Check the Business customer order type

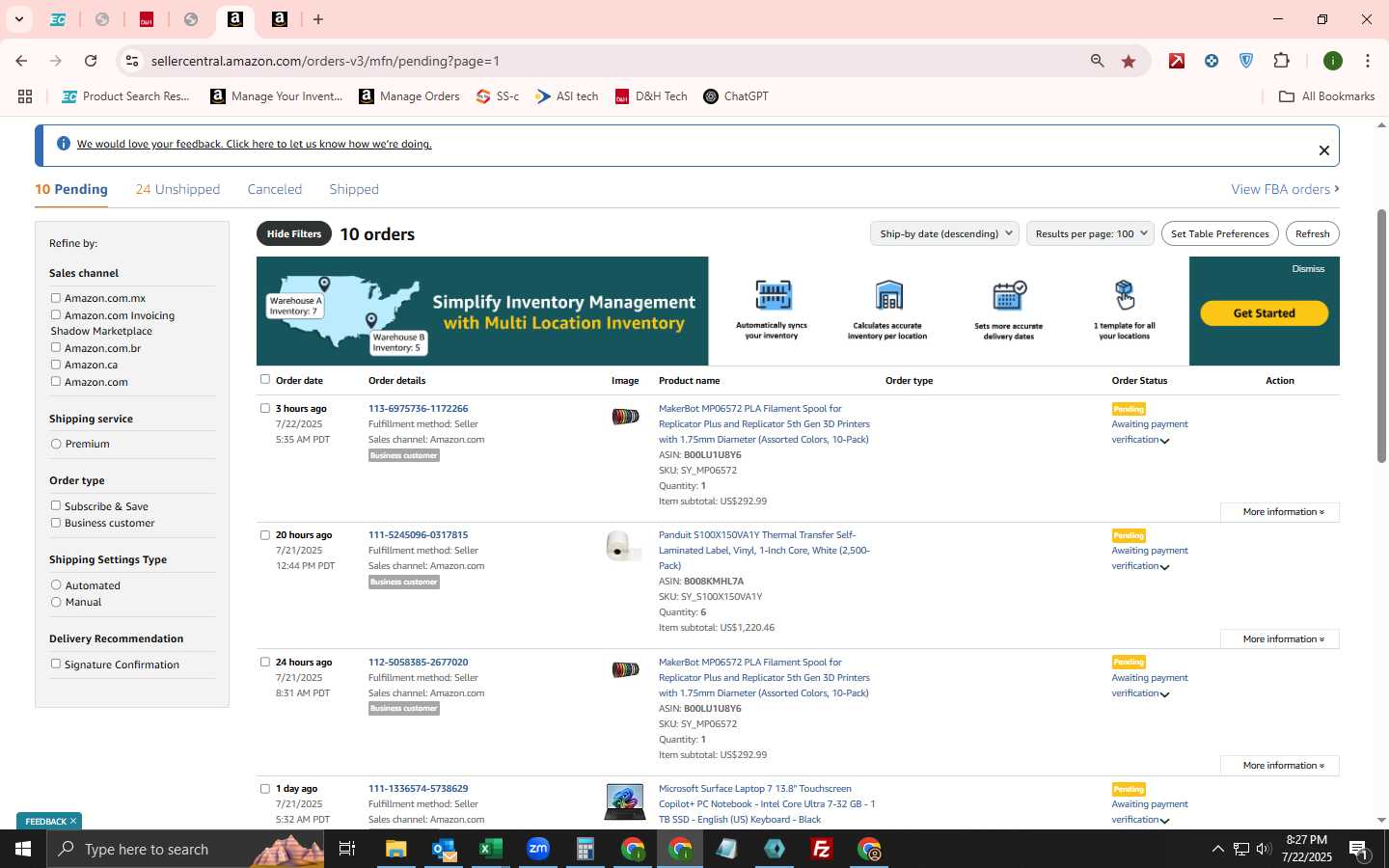[56, 523]
